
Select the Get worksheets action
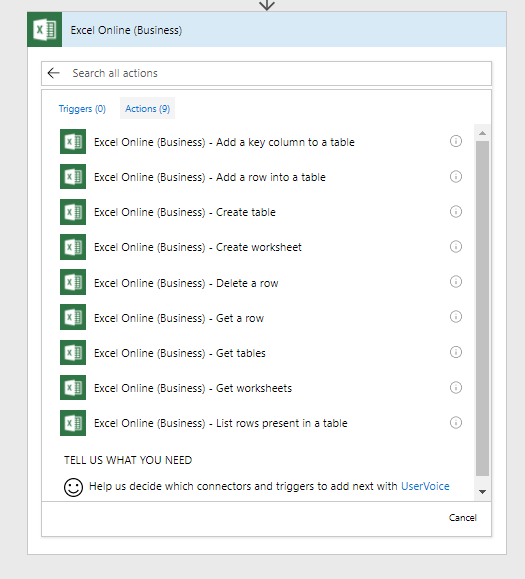[193, 388]
